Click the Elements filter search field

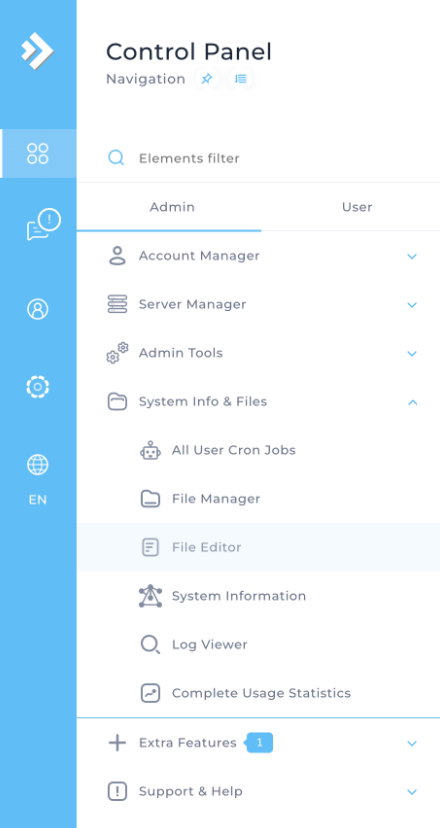259,158
